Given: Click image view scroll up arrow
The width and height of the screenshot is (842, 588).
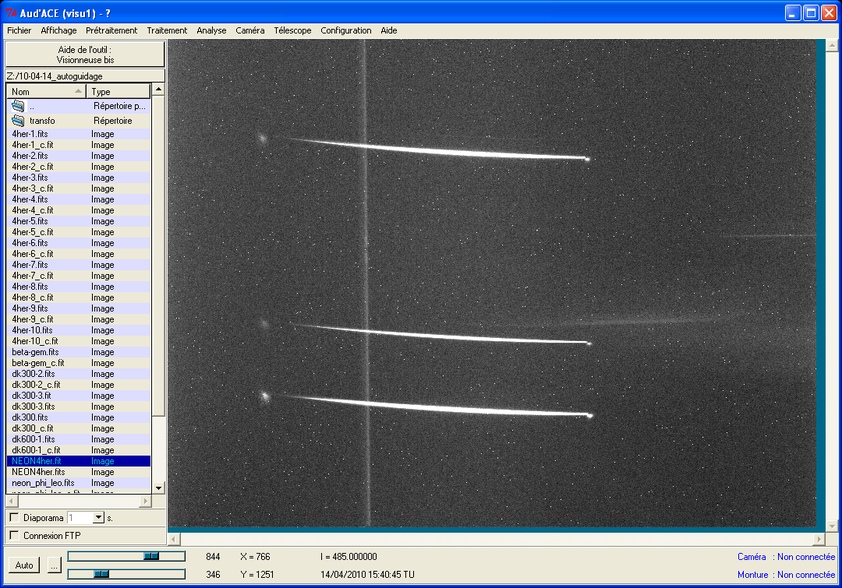Looking at the screenshot, I should (832, 45).
